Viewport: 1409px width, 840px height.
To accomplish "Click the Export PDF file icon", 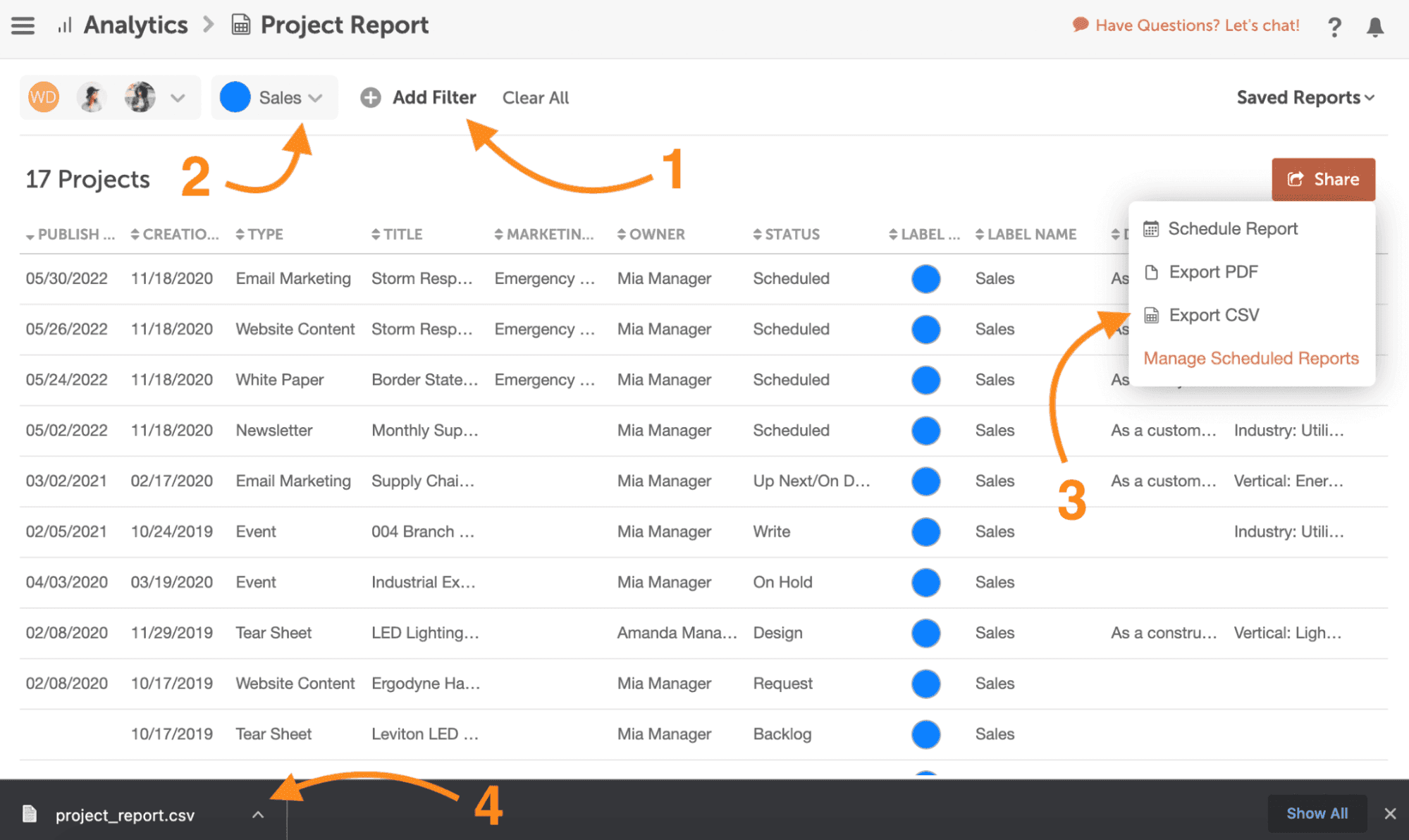I will click(x=1151, y=271).
